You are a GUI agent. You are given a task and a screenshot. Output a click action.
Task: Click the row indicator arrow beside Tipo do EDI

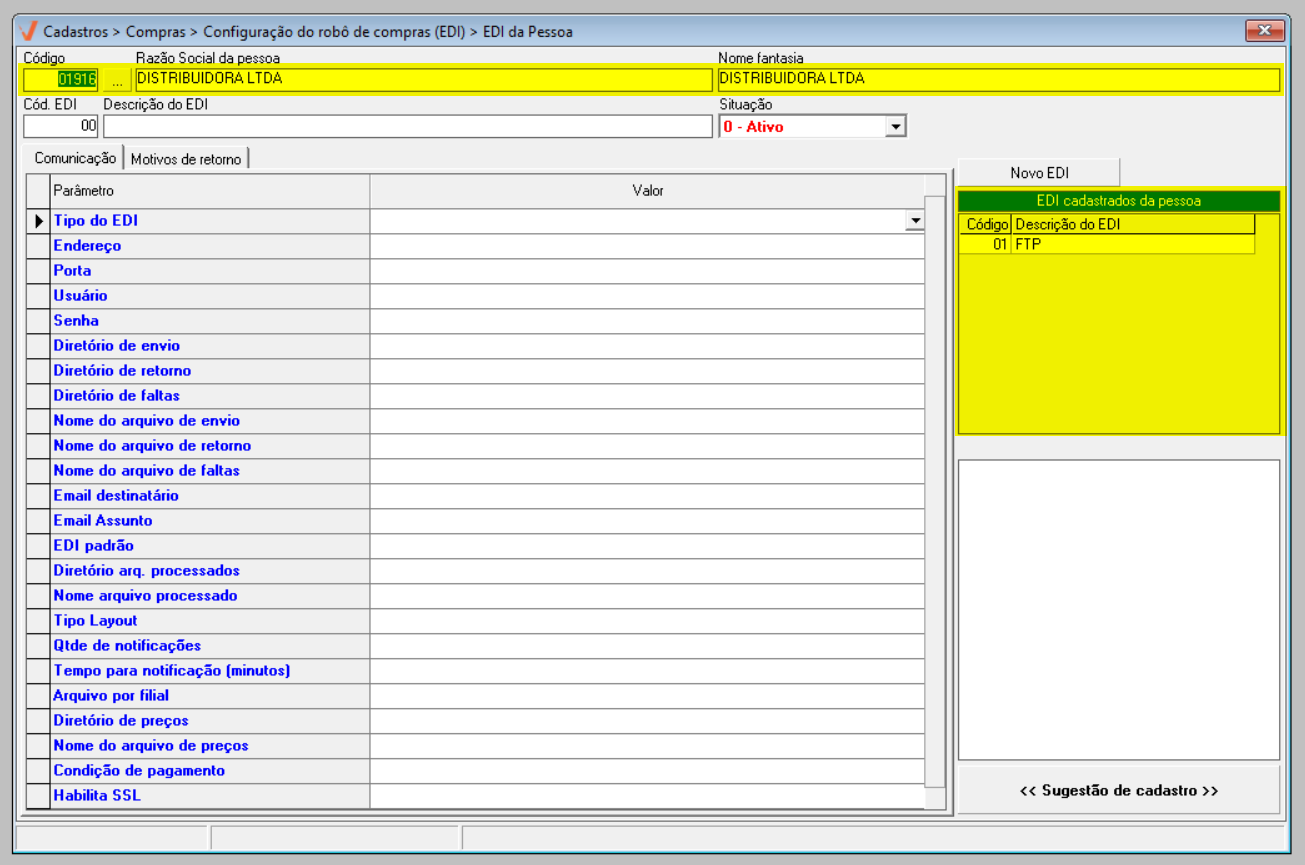pyautogui.click(x=38, y=221)
